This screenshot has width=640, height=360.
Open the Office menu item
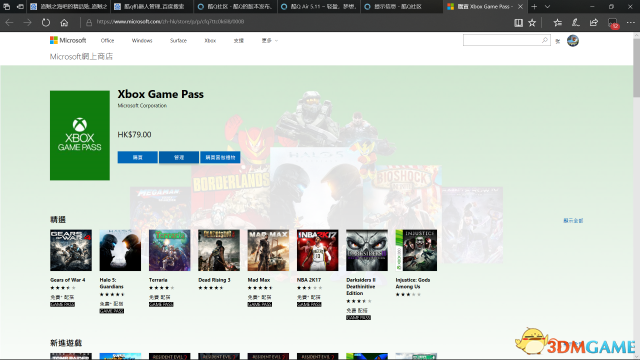[107, 40]
